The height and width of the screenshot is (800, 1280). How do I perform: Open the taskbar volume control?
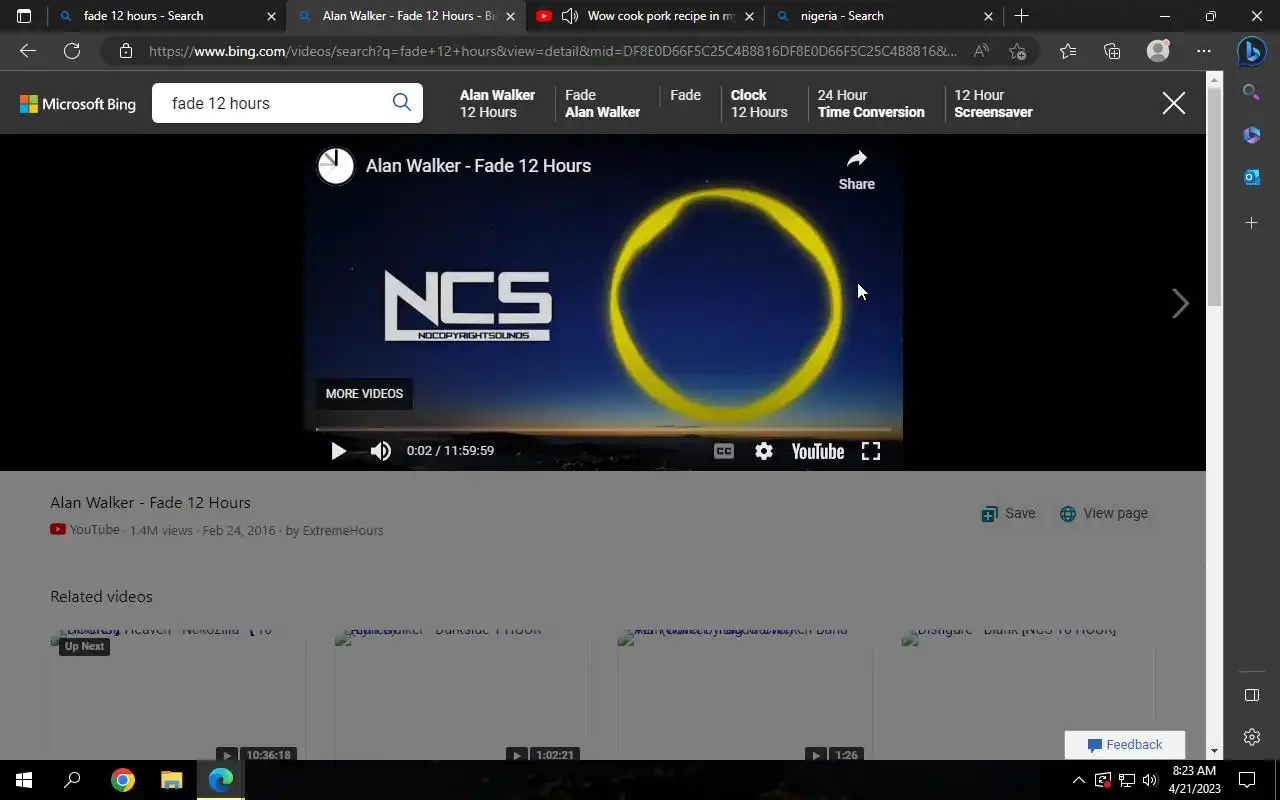(1150, 780)
